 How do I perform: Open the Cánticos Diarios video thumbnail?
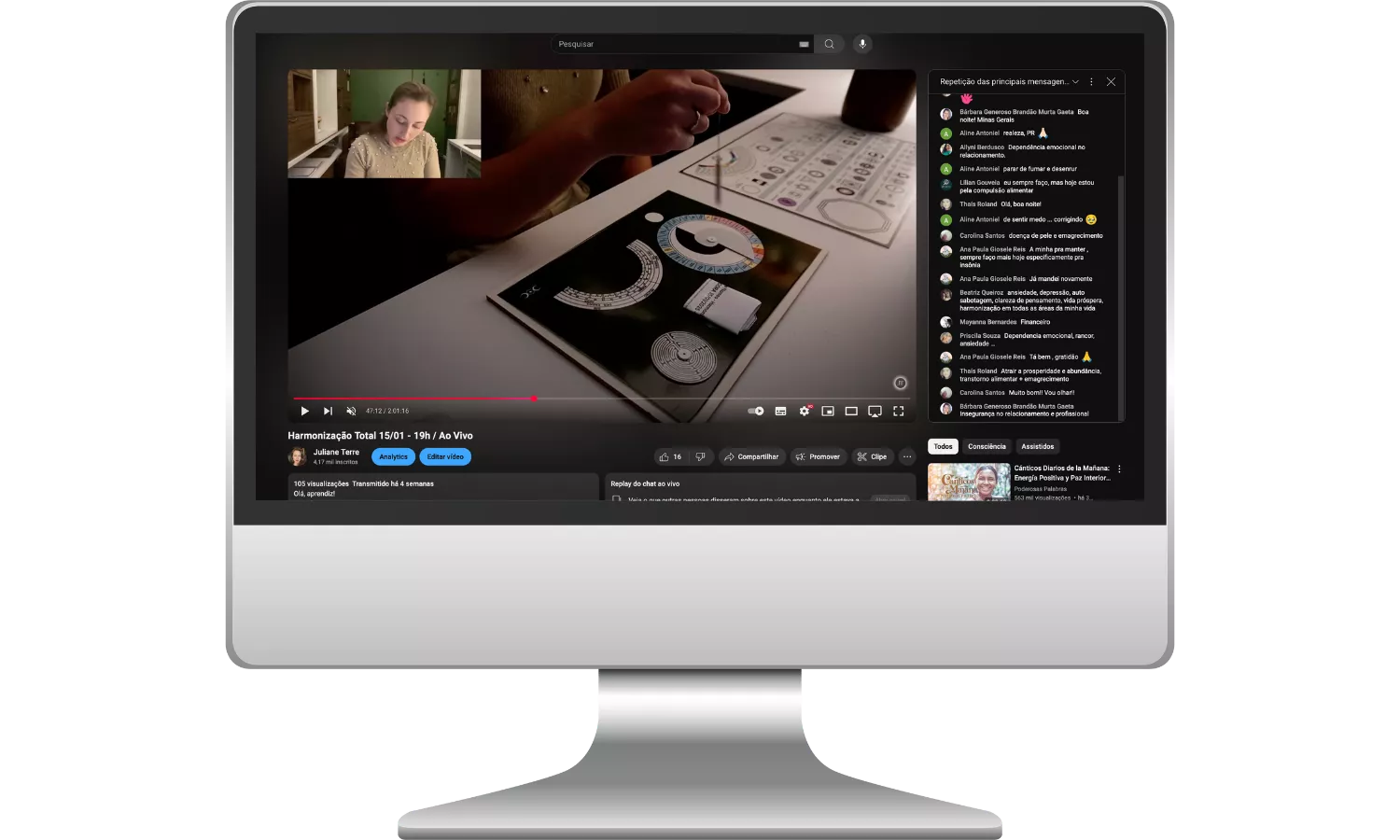pyautogui.click(x=969, y=482)
